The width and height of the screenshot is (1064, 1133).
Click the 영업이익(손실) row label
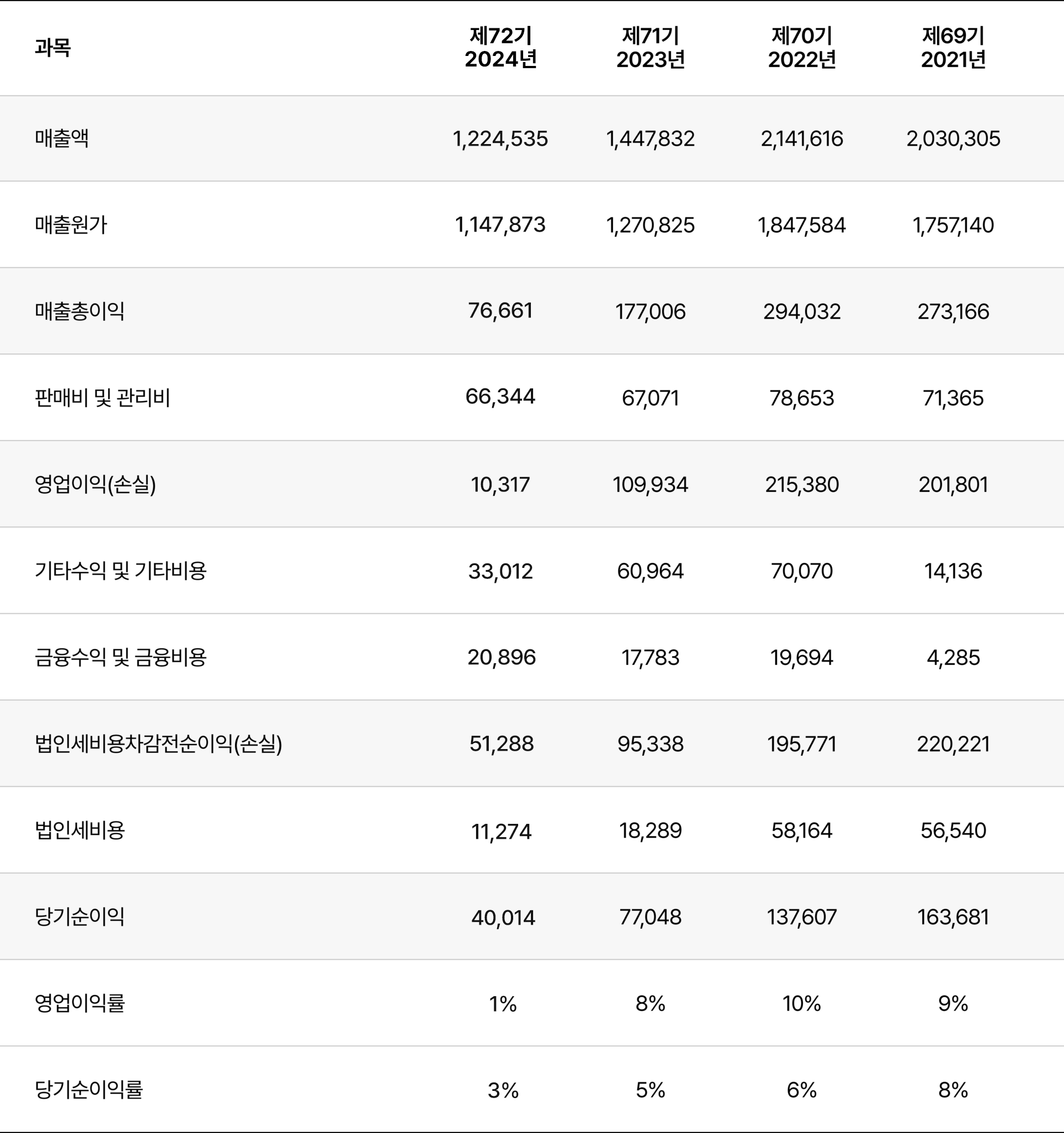point(95,484)
